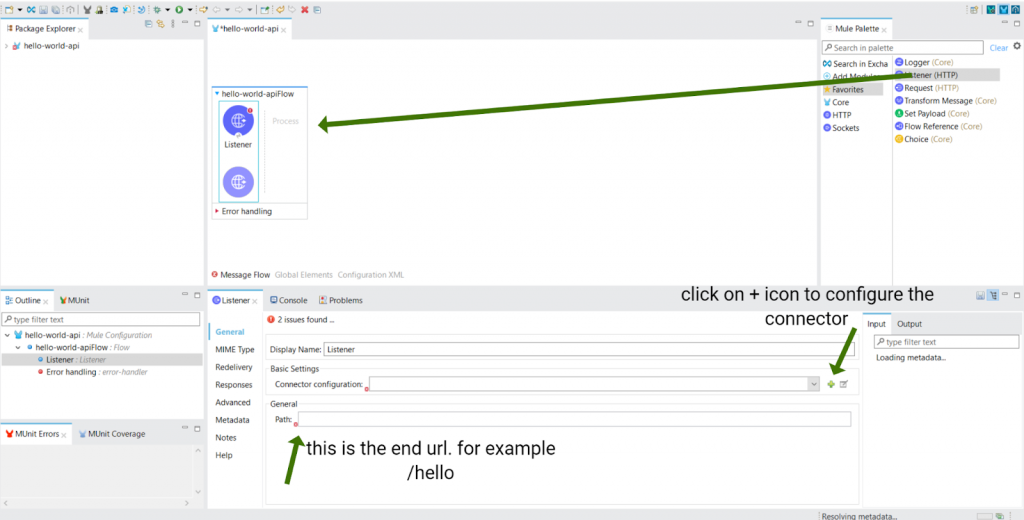Focus the Search in palette field
Viewport: 1024px width, 520px height.
tap(903, 48)
